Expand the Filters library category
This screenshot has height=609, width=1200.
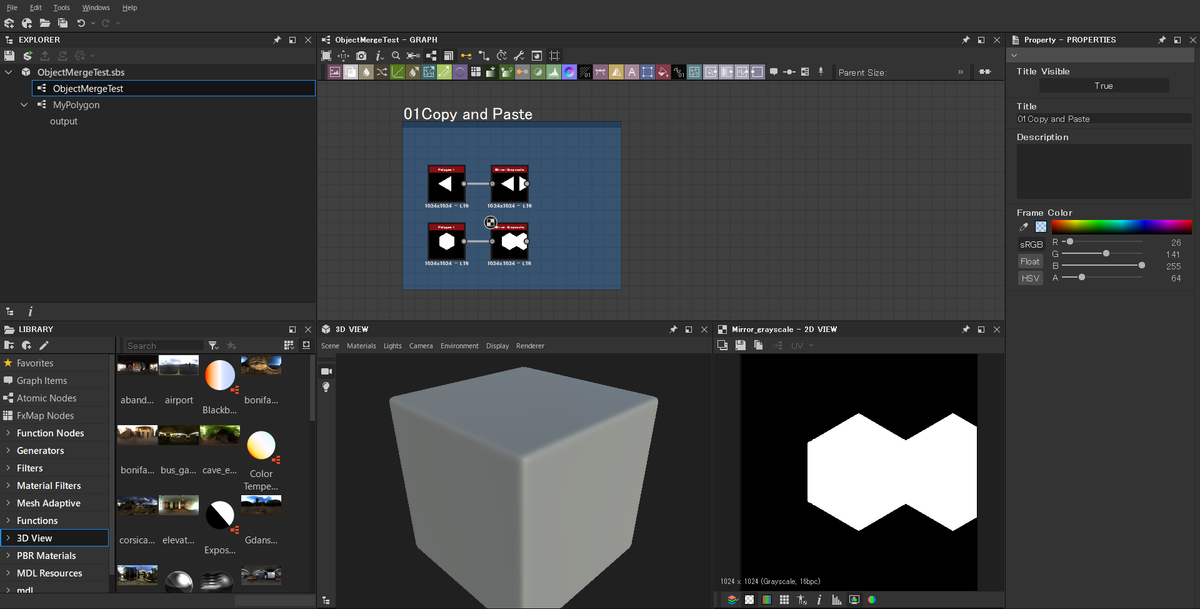[x=9, y=468]
